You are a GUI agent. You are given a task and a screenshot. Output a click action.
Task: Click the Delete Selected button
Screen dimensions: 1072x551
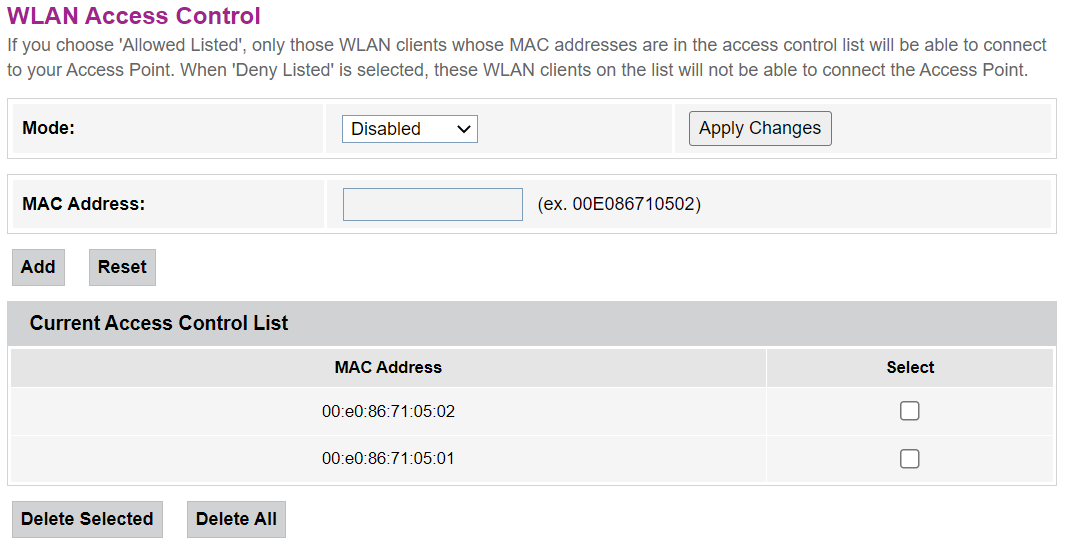pyautogui.click(x=87, y=519)
